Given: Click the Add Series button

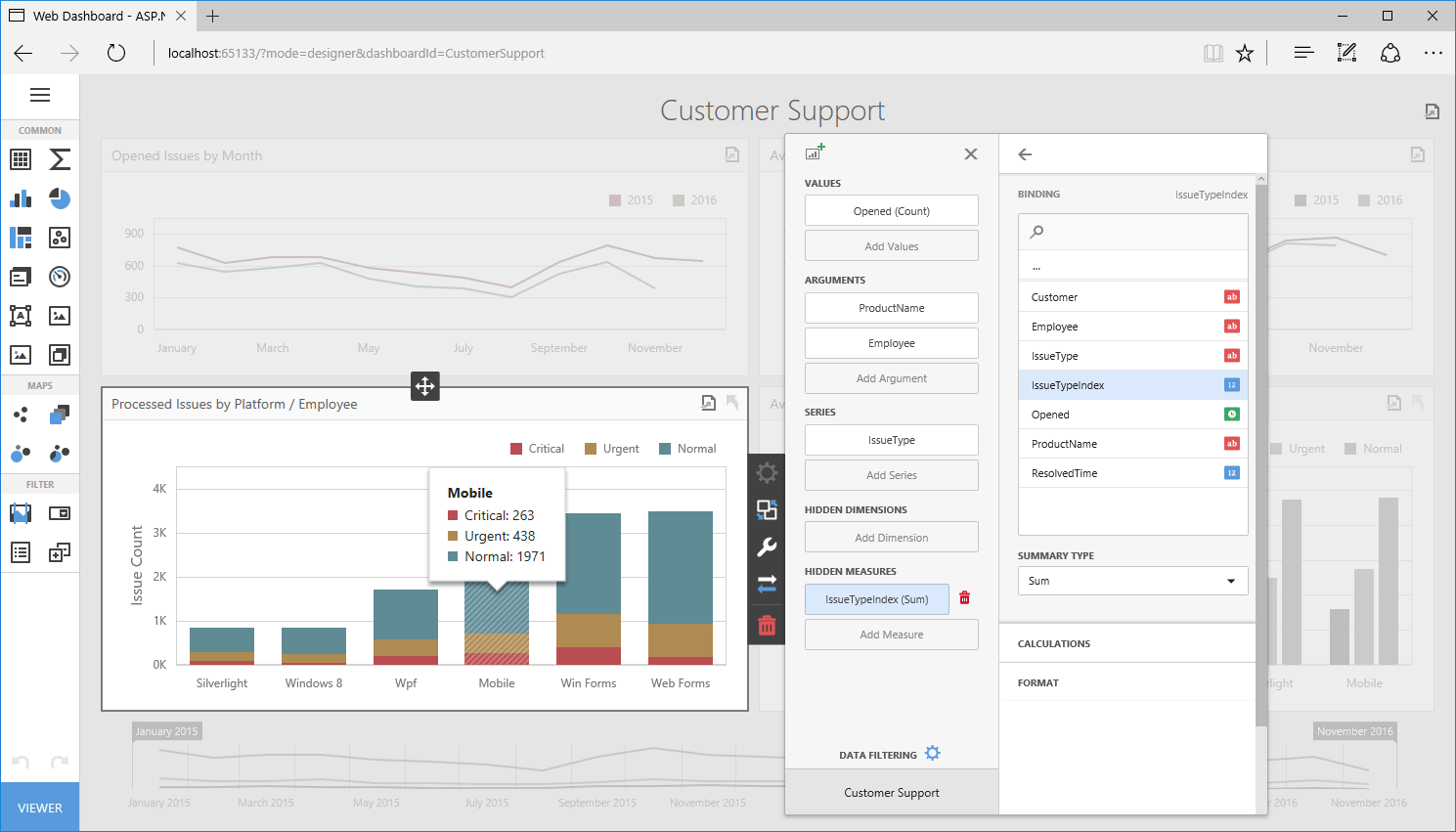Looking at the screenshot, I should point(891,475).
